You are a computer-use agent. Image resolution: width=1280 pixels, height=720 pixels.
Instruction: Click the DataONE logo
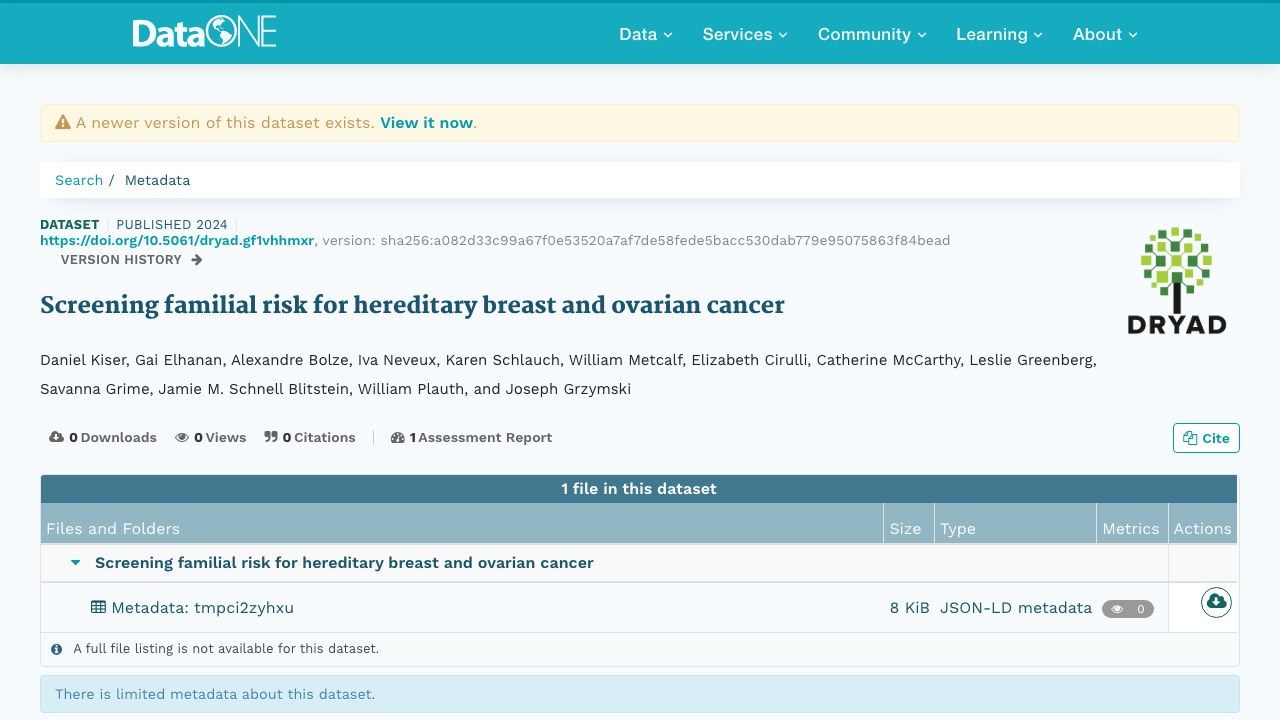pos(204,33)
